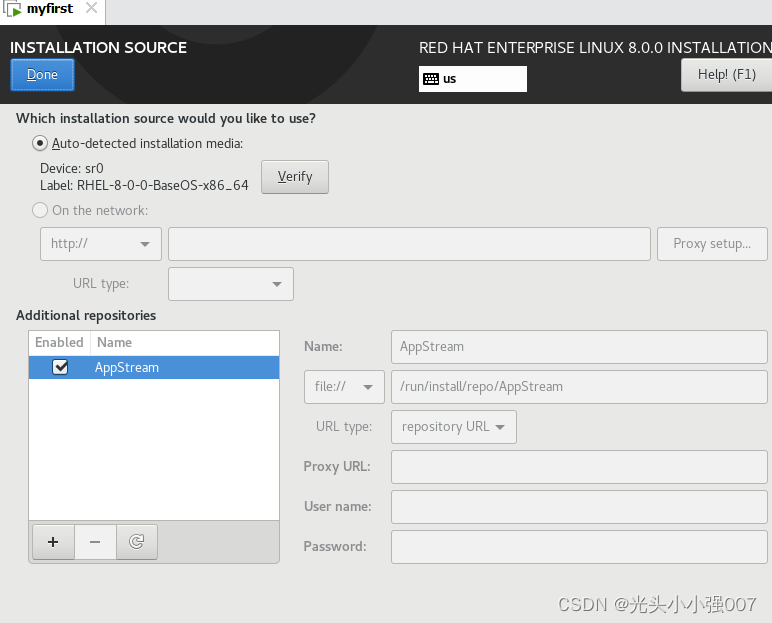Click the remove repository minus icon
Viewport: 772px width, 623px height.
[x=95, y=542]
